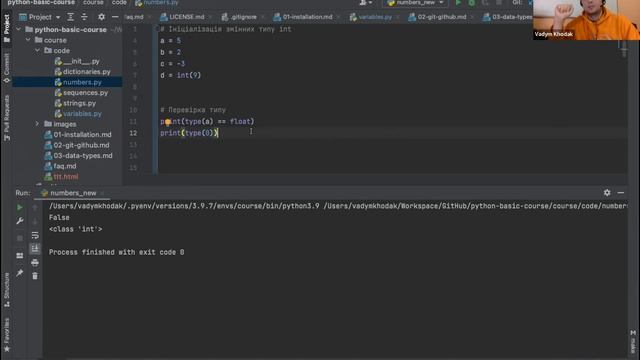Click python-basic-course breadcrumb
Image resolution: width=640 pixels, height=360 pixels.
coord(41,2)
